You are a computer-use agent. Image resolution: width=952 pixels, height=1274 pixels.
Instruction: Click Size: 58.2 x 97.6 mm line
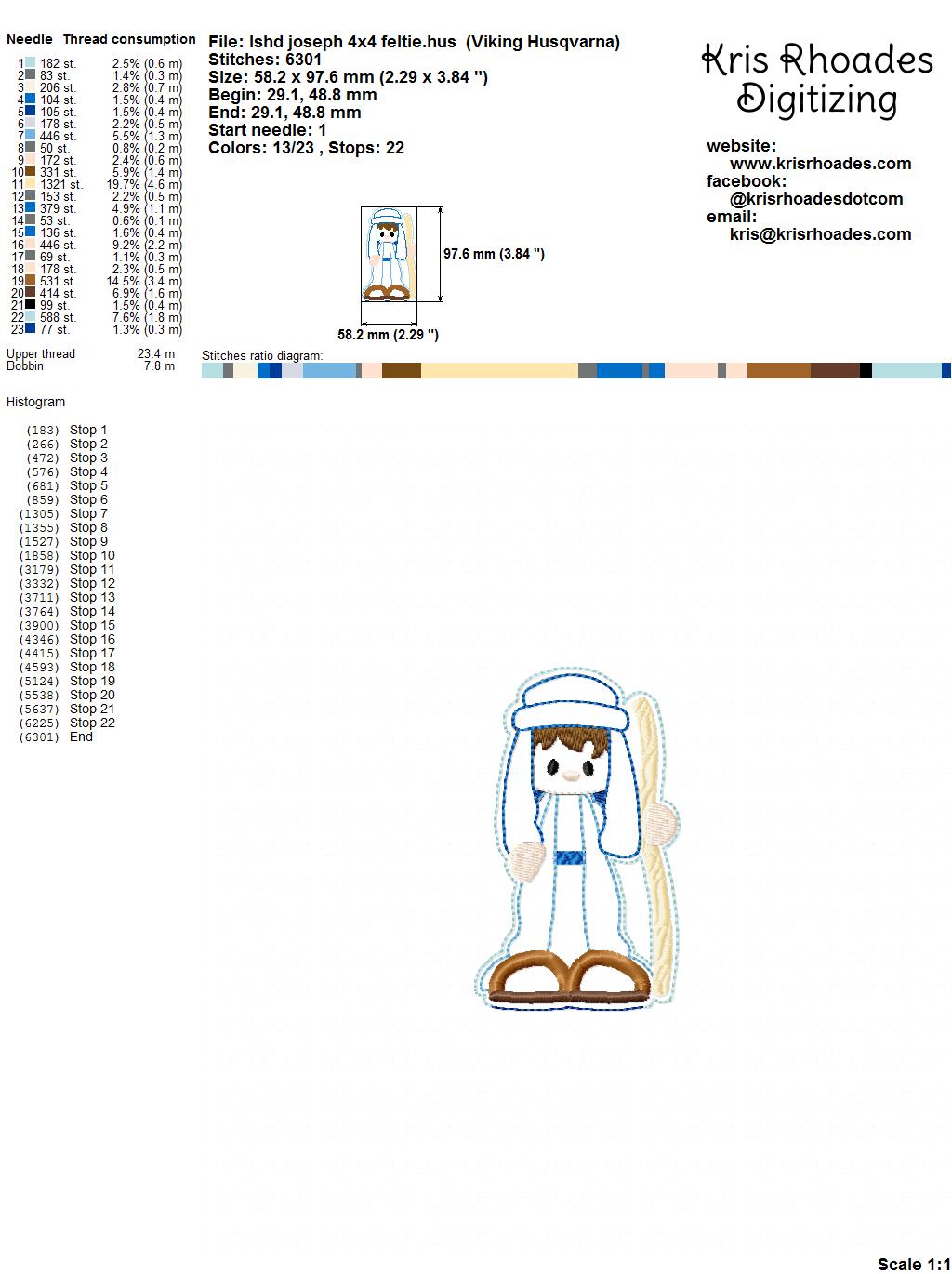pyautogui.click(x=348, y=77)
